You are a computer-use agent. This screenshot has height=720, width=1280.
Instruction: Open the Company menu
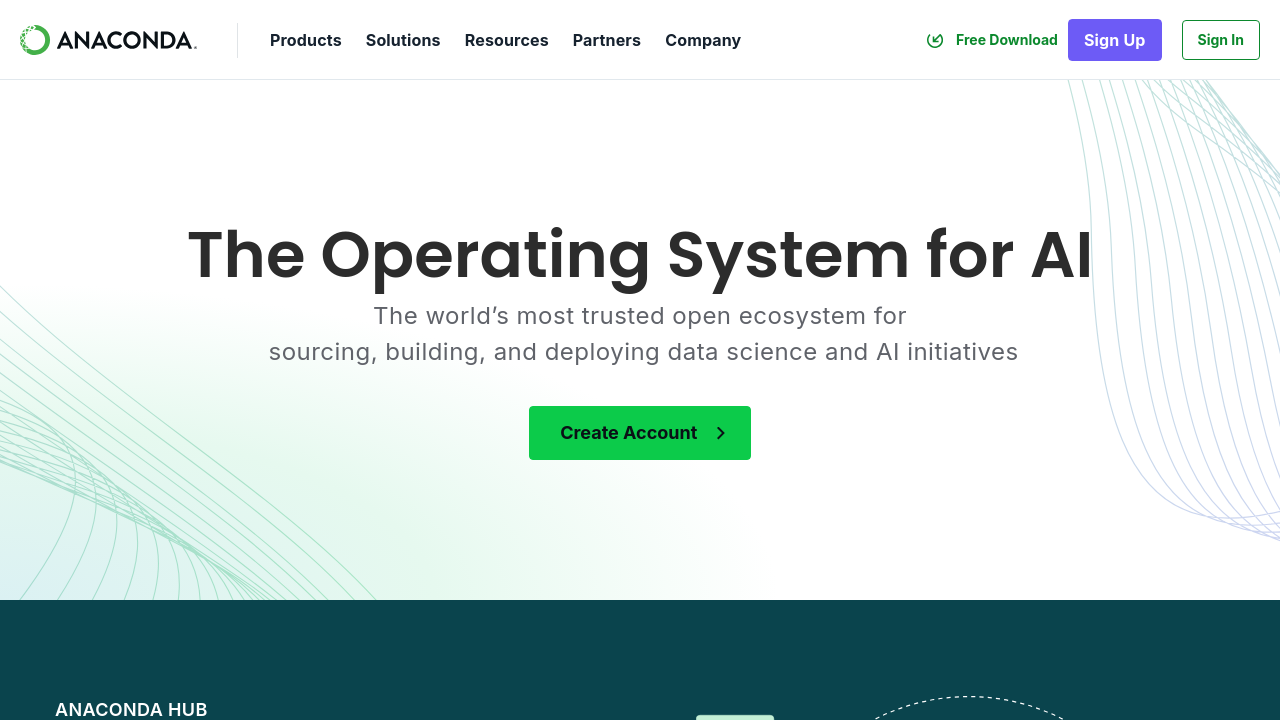(703, 40)
